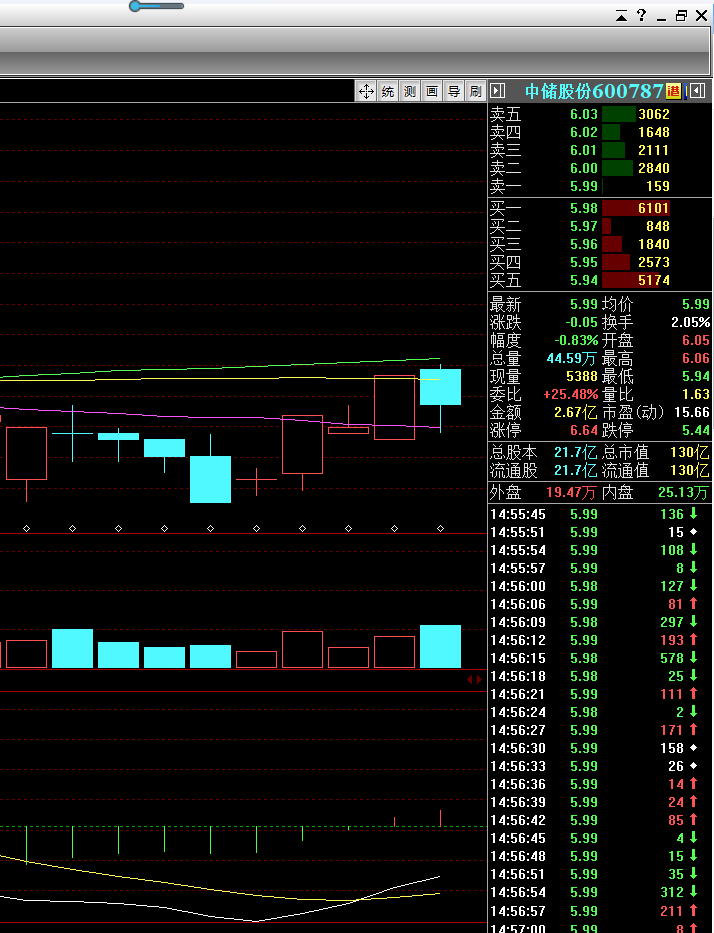Click the 卖五 volume 3062
The image size is (714, 933).
(x=654, y=114)
